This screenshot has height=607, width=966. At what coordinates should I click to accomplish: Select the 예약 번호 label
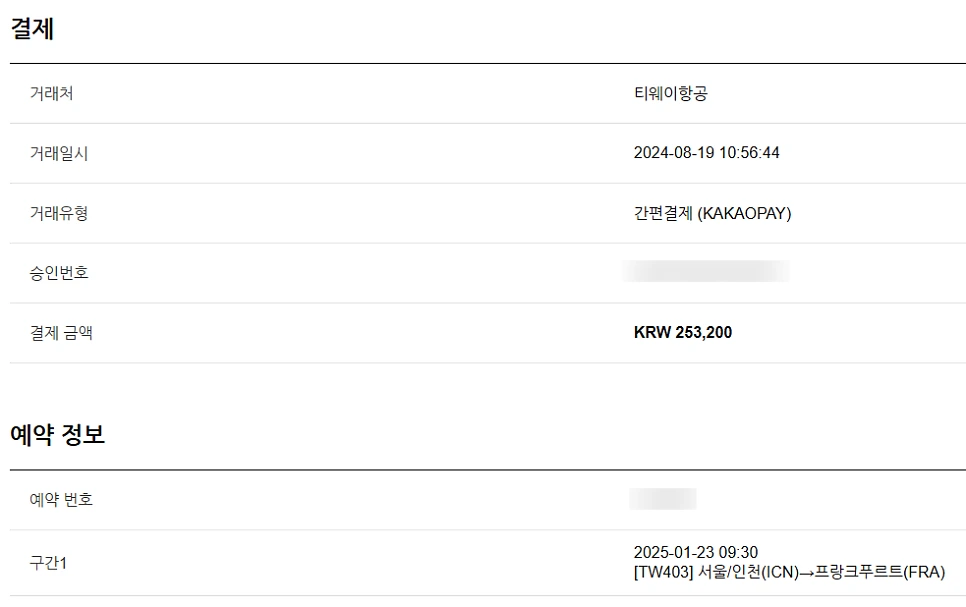[61, 499]
